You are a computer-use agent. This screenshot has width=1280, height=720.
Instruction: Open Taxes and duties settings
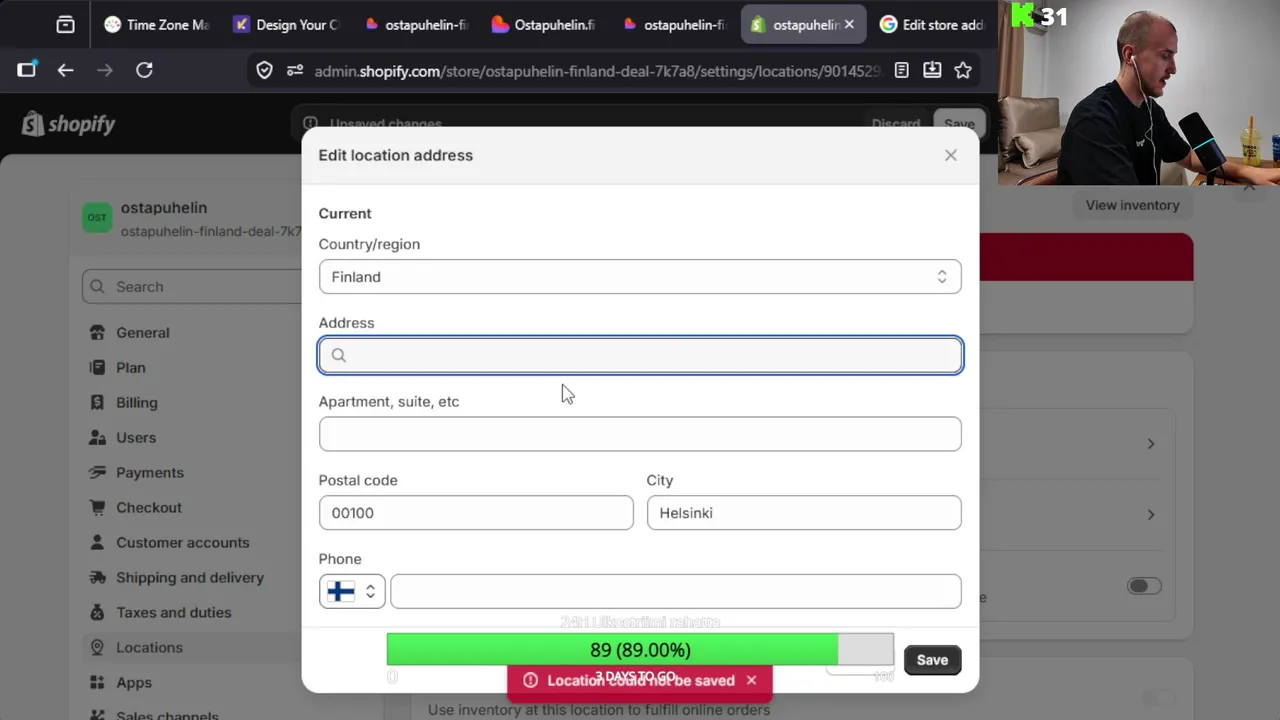(173, 612)
